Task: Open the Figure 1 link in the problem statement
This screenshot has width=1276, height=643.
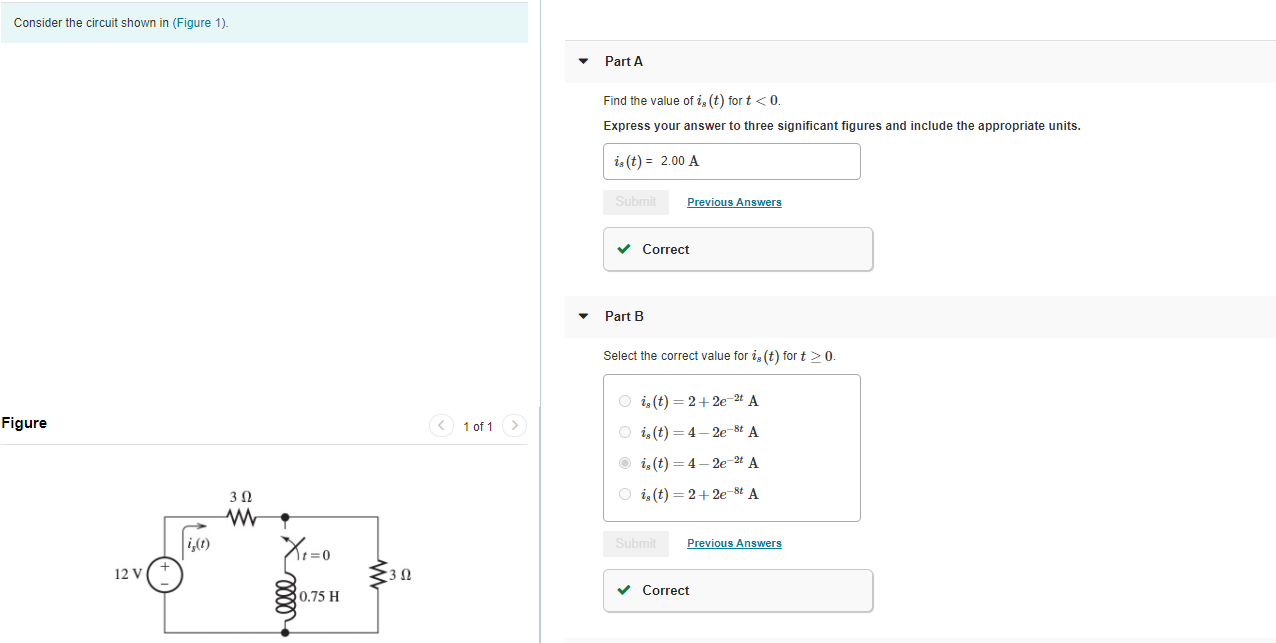Action: click(x=198, y=22)
